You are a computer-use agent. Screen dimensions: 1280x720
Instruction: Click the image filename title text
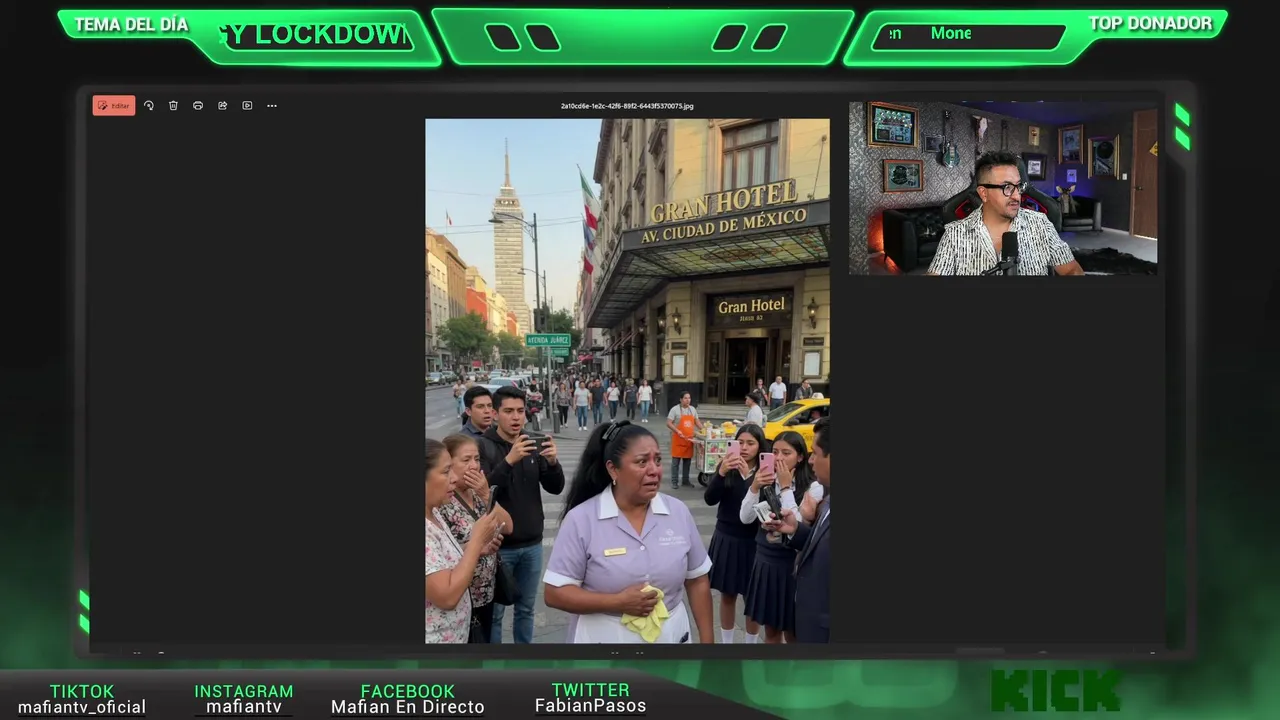tap(627, 106)
